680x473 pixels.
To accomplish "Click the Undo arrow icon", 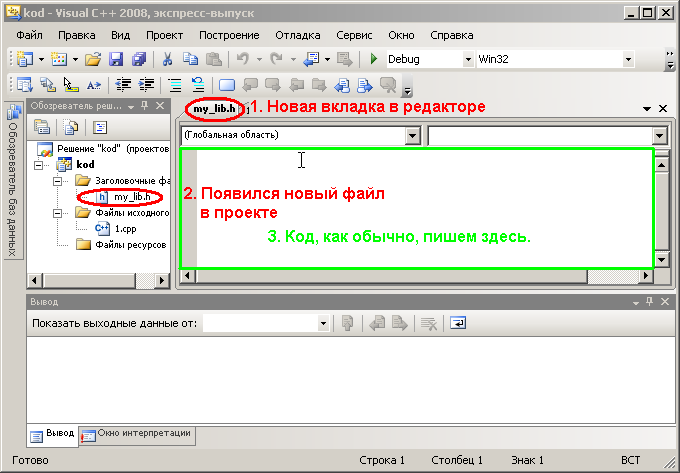I will click(243, 59).
